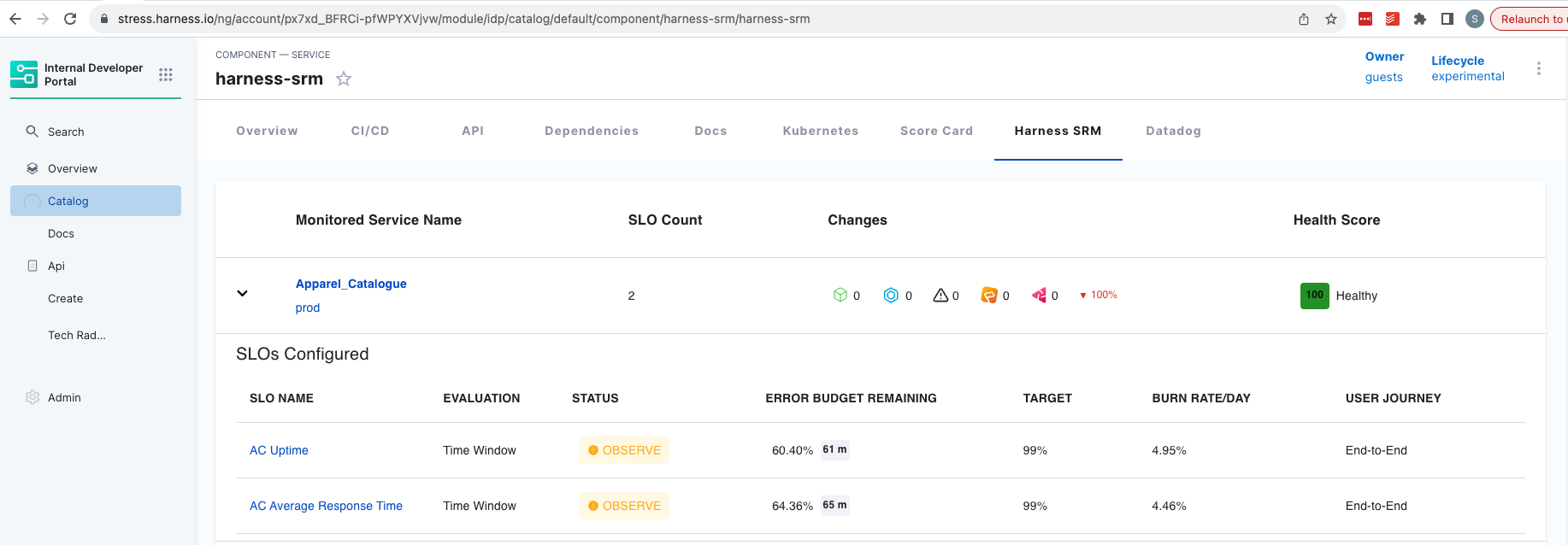Image resolution: width=1568 pixels, height=545 pixels.
Task: Open the AC Average Response Time link
Action: coord(326,507)
